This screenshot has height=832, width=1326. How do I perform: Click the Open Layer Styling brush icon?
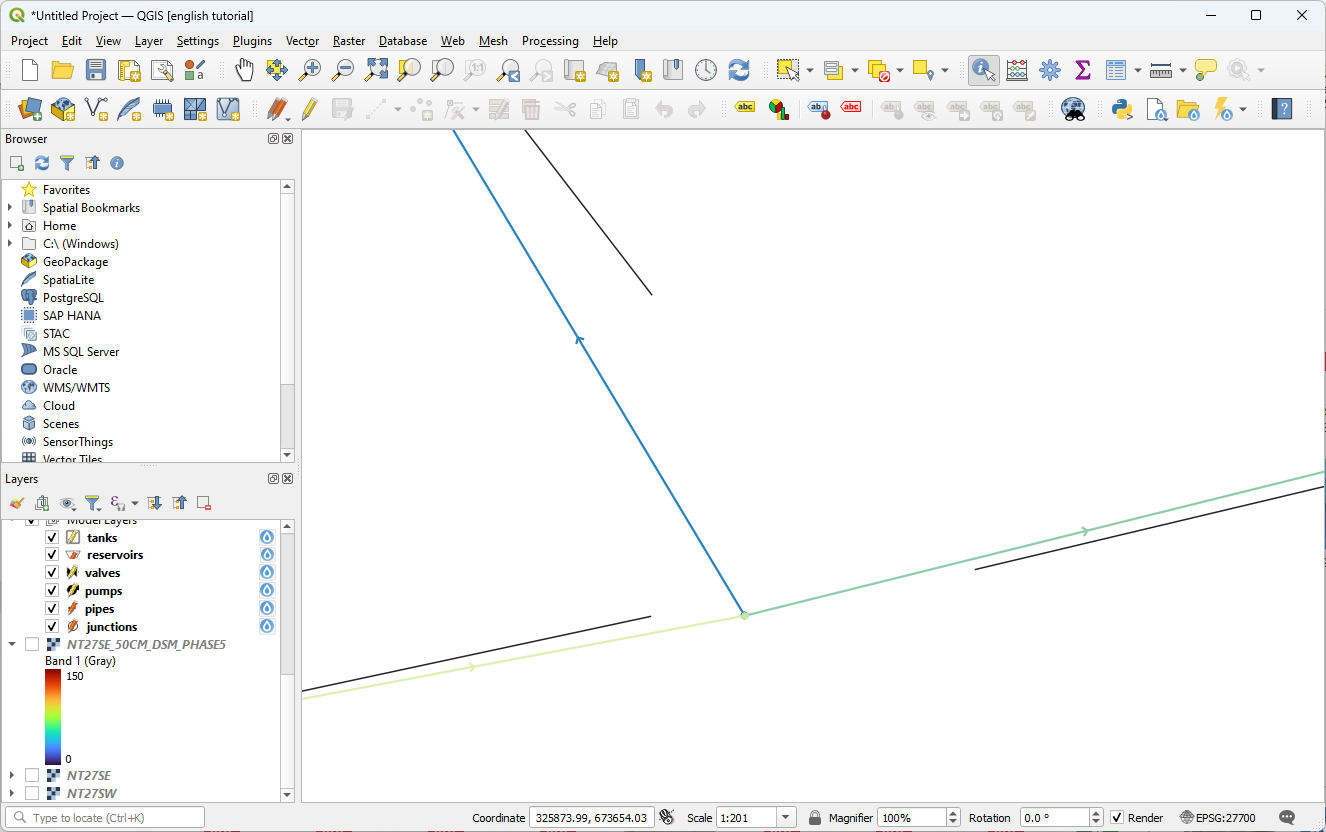(x=16, y=503)
